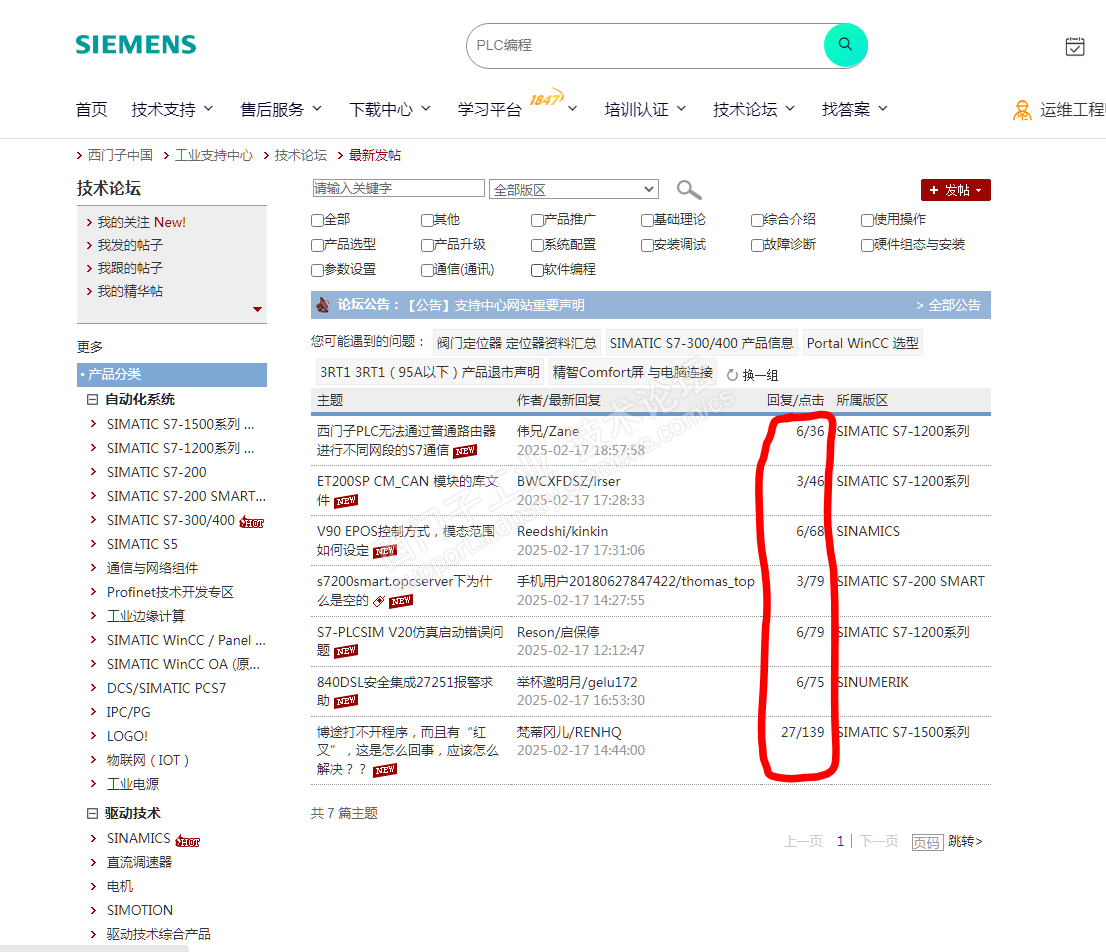Check the 通信(通讯) checkbox
1106x952 pixels.
[x=427, y=270]
